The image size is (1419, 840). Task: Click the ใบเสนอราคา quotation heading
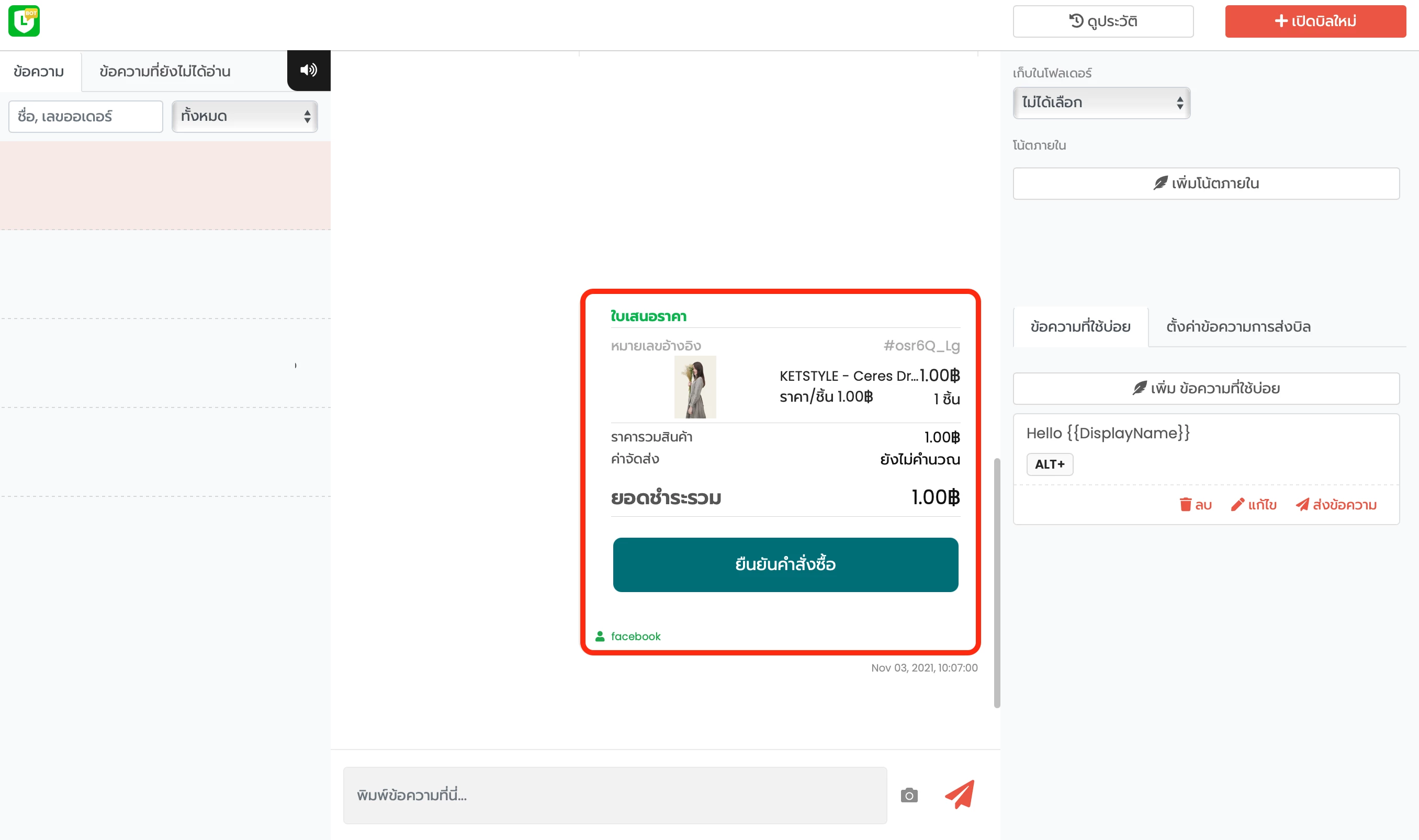[648, 316]
